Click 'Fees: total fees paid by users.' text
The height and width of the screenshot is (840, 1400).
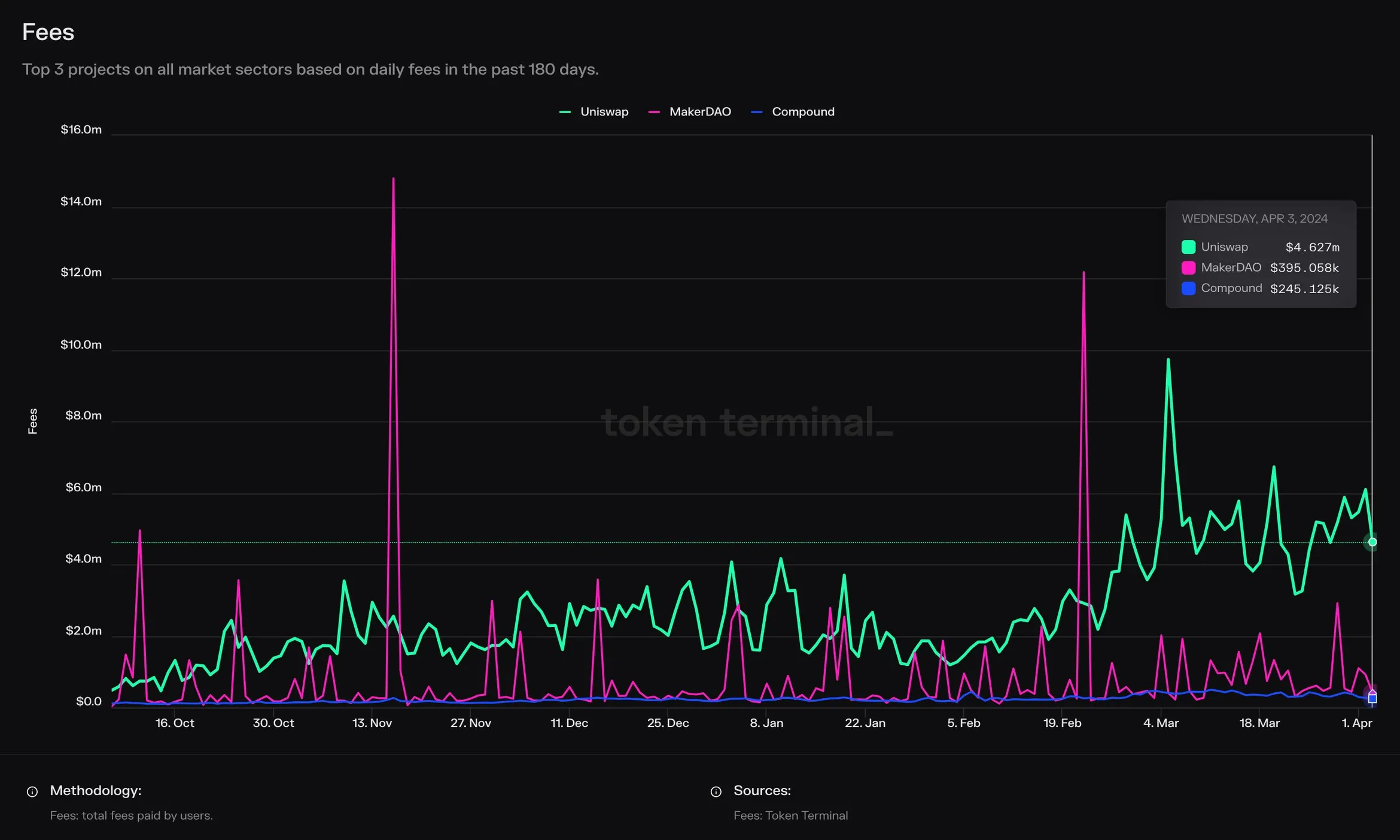131,815
